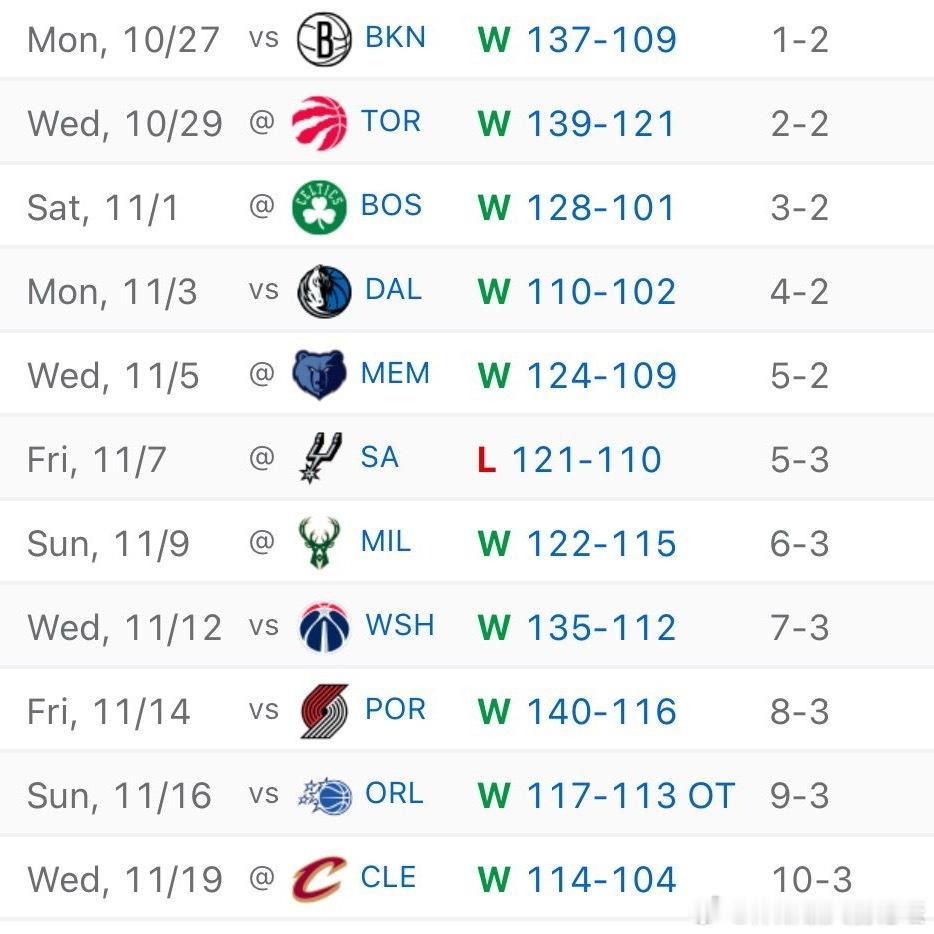This screenshot has height=934, width=934.
Task: Click the Milwaukee Bucks logo
Action: point(319,542)
